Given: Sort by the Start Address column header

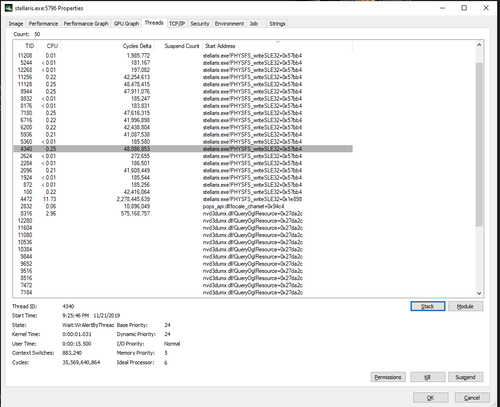Looking at the screenshot, I should tap(277, 46).
